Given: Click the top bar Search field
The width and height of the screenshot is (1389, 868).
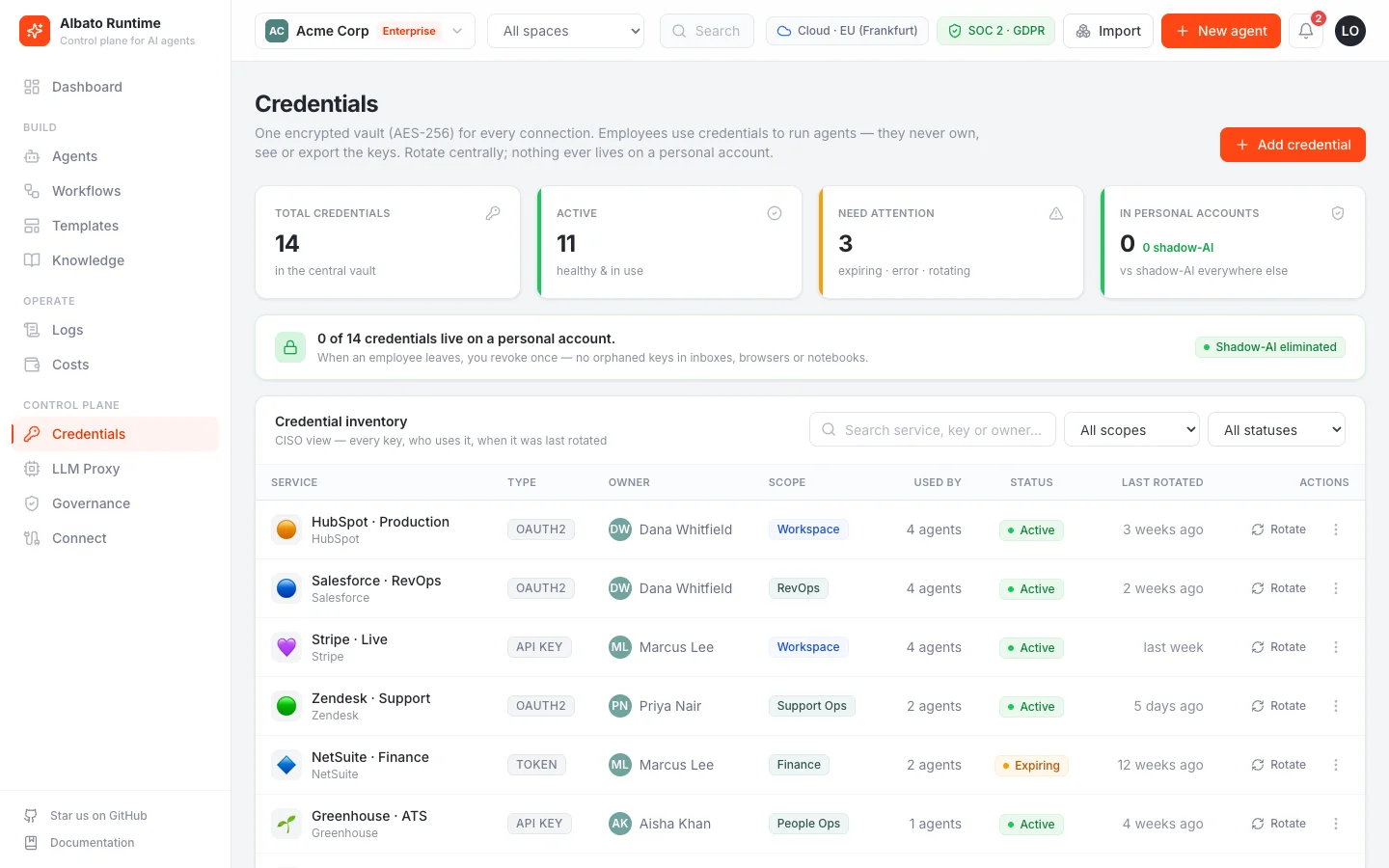Looking at the screenshot, I should pos(707,31).
